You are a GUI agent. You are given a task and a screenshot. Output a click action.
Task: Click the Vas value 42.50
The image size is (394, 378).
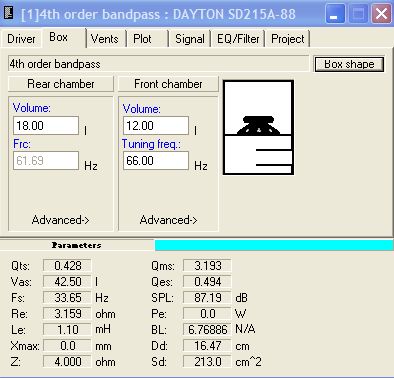click(x=67, y=282)
